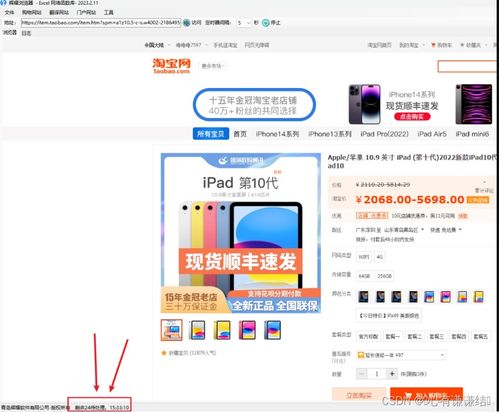Select the iPad Air5 shop tab

432,134
